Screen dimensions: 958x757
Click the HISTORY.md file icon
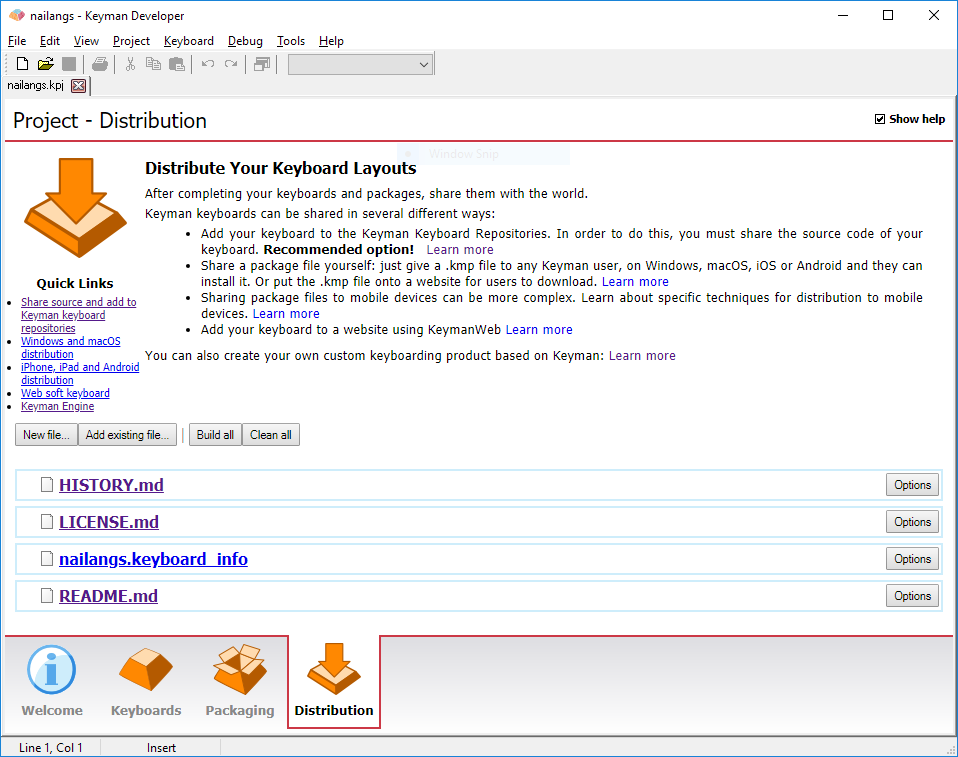[47, 485]
